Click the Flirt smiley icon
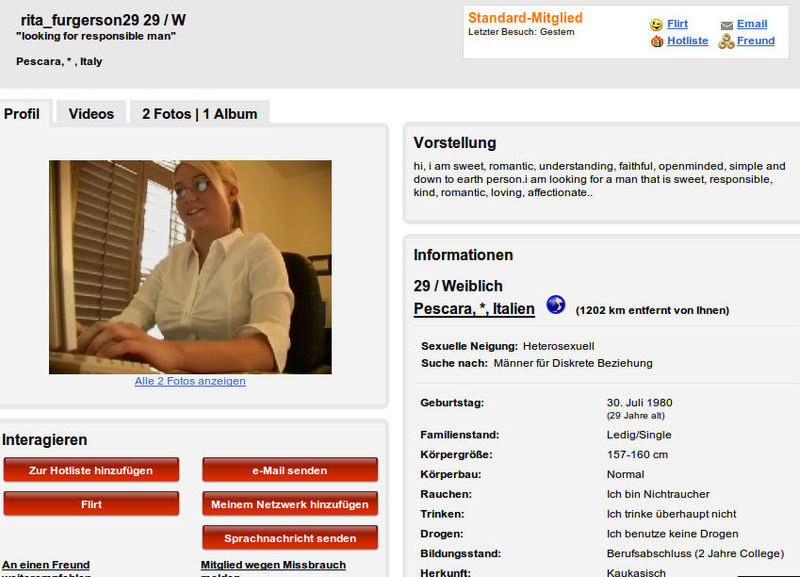The width and height of the screenshot is (800, 577). click(656, 24)
